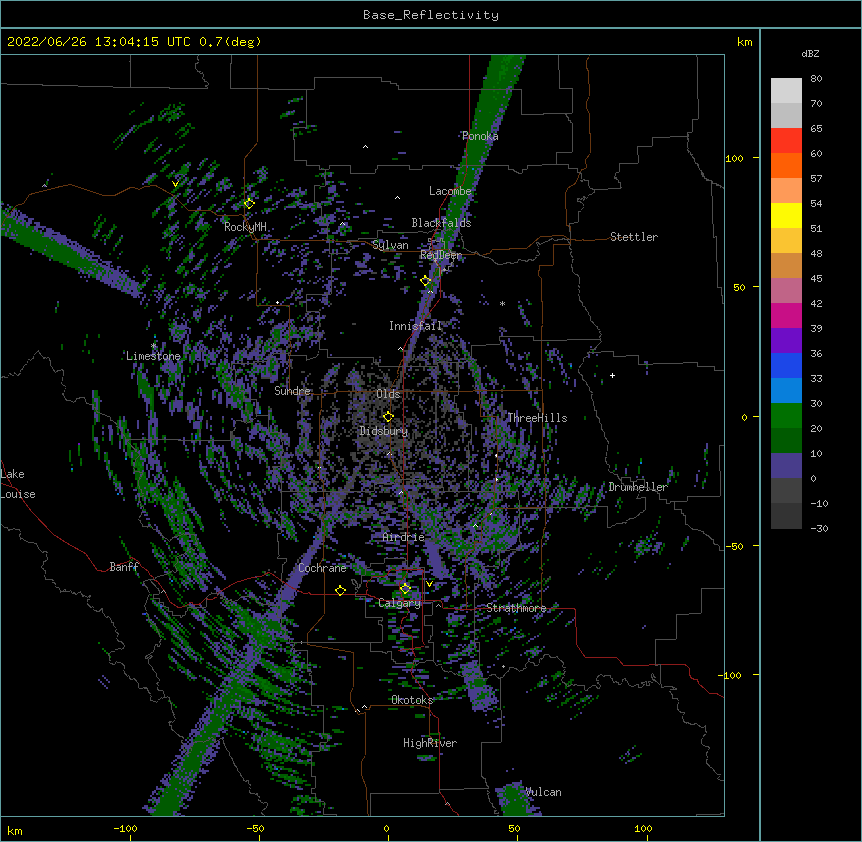
Task: Click the yellow marker above Calgary label
Action: (405, 589)
